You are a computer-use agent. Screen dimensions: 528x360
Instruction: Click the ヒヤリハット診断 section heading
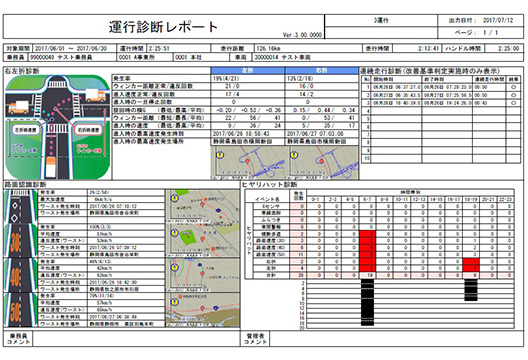(270, 185)
